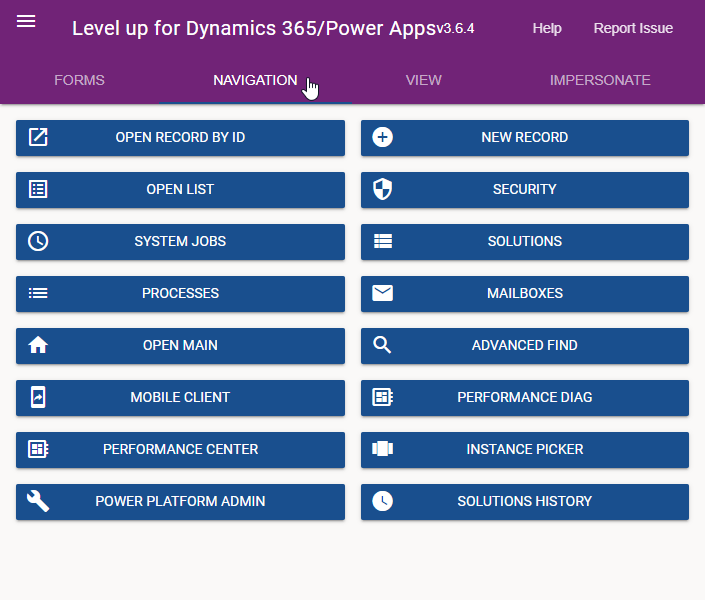Click the Performance Diag icon
Screen dimensions: 705x600
pos(383,397)
